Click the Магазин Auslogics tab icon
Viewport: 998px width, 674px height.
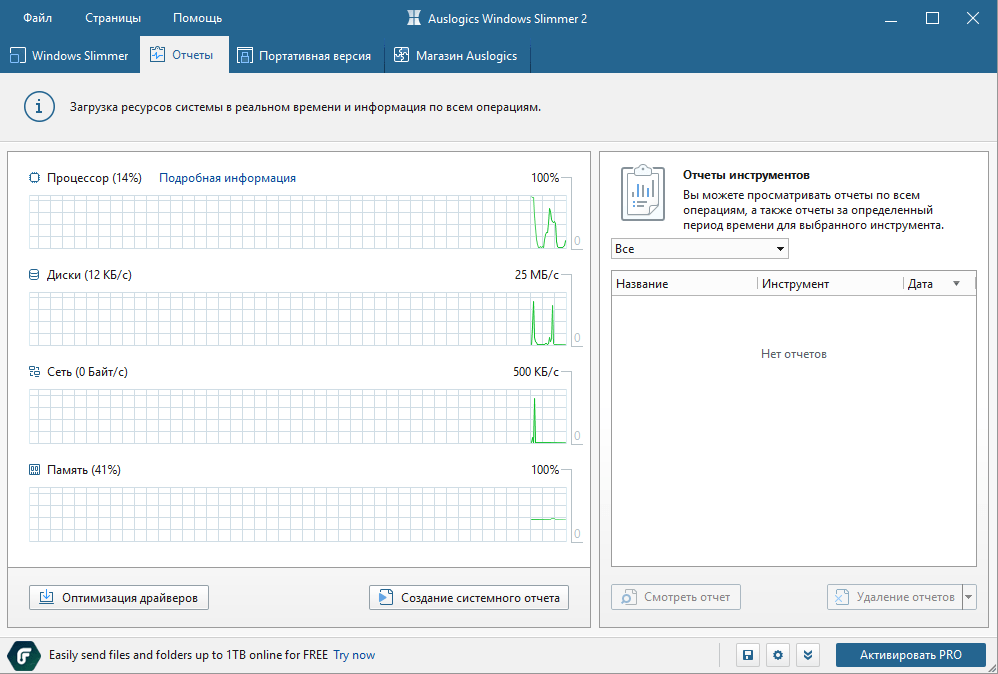click(401, 55)
